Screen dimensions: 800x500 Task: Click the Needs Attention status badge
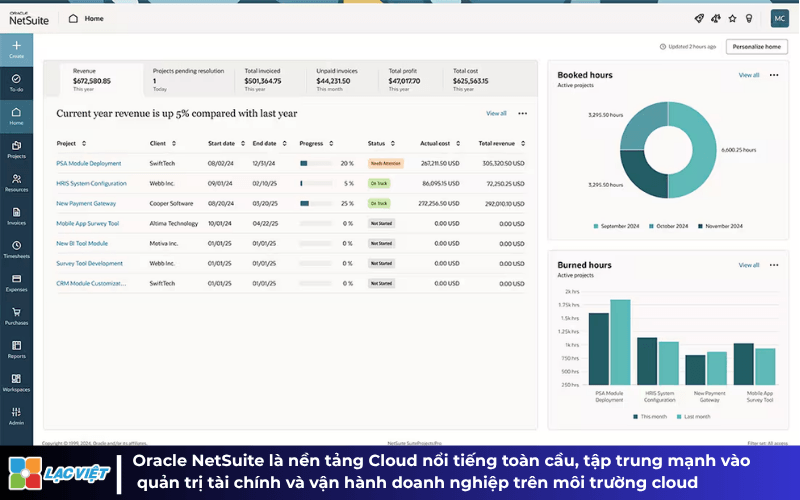[386, 163]
